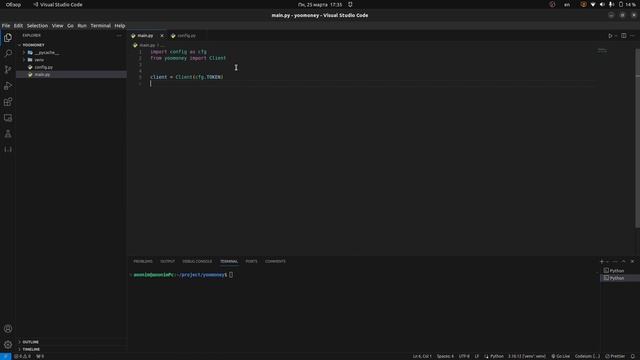Open the editor More Actions ellipsis
Image resolution: width=640 pixels, height=360 pixels.
click(x=632, y=36)
